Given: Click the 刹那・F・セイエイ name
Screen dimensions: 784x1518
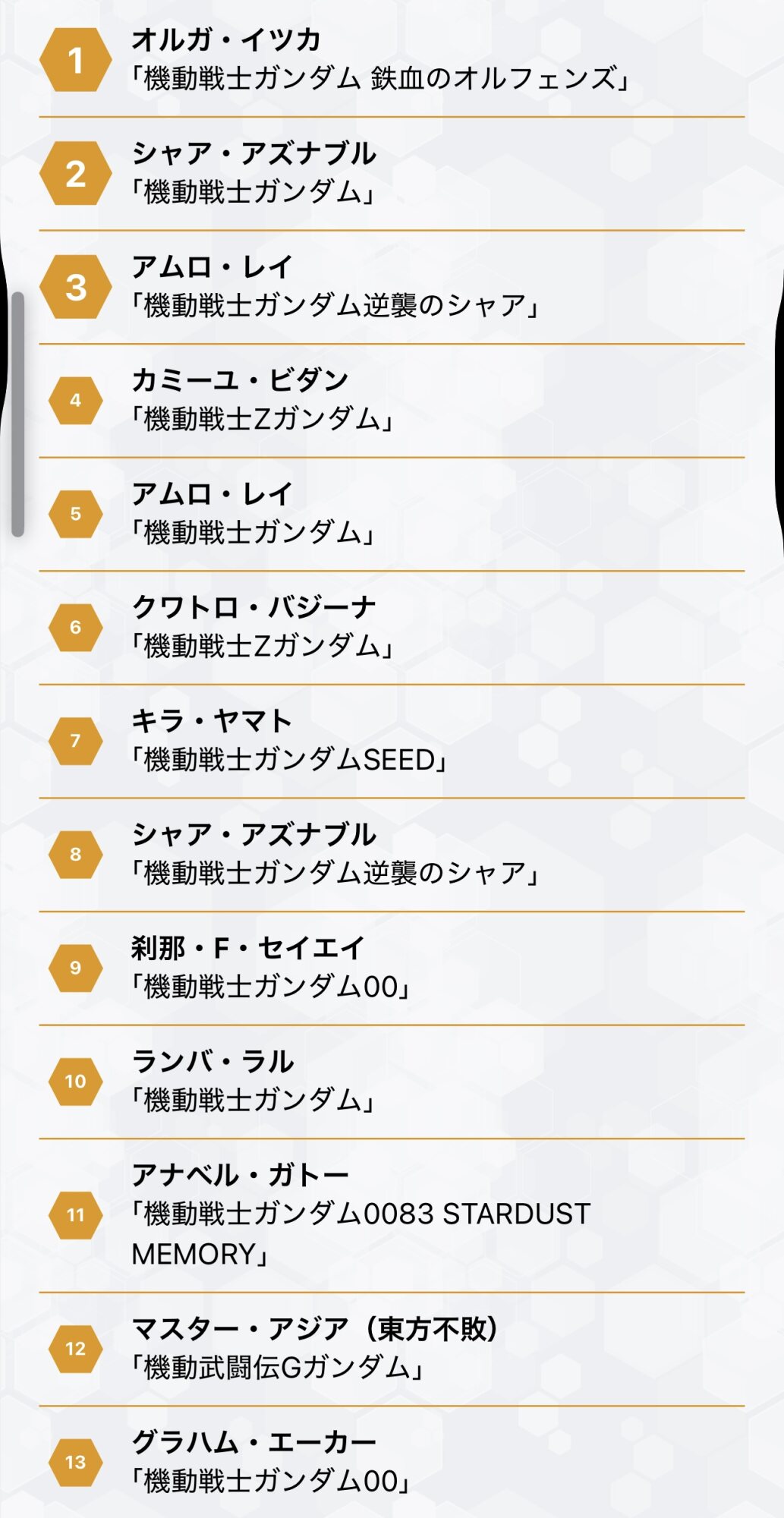Looking at the screenshot, I should point(247,948).
